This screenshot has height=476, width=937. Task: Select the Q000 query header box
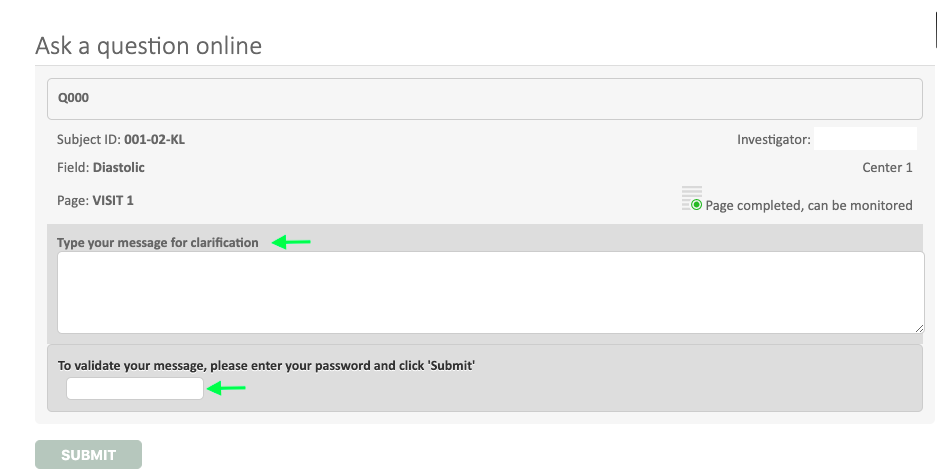pos(484,99)
